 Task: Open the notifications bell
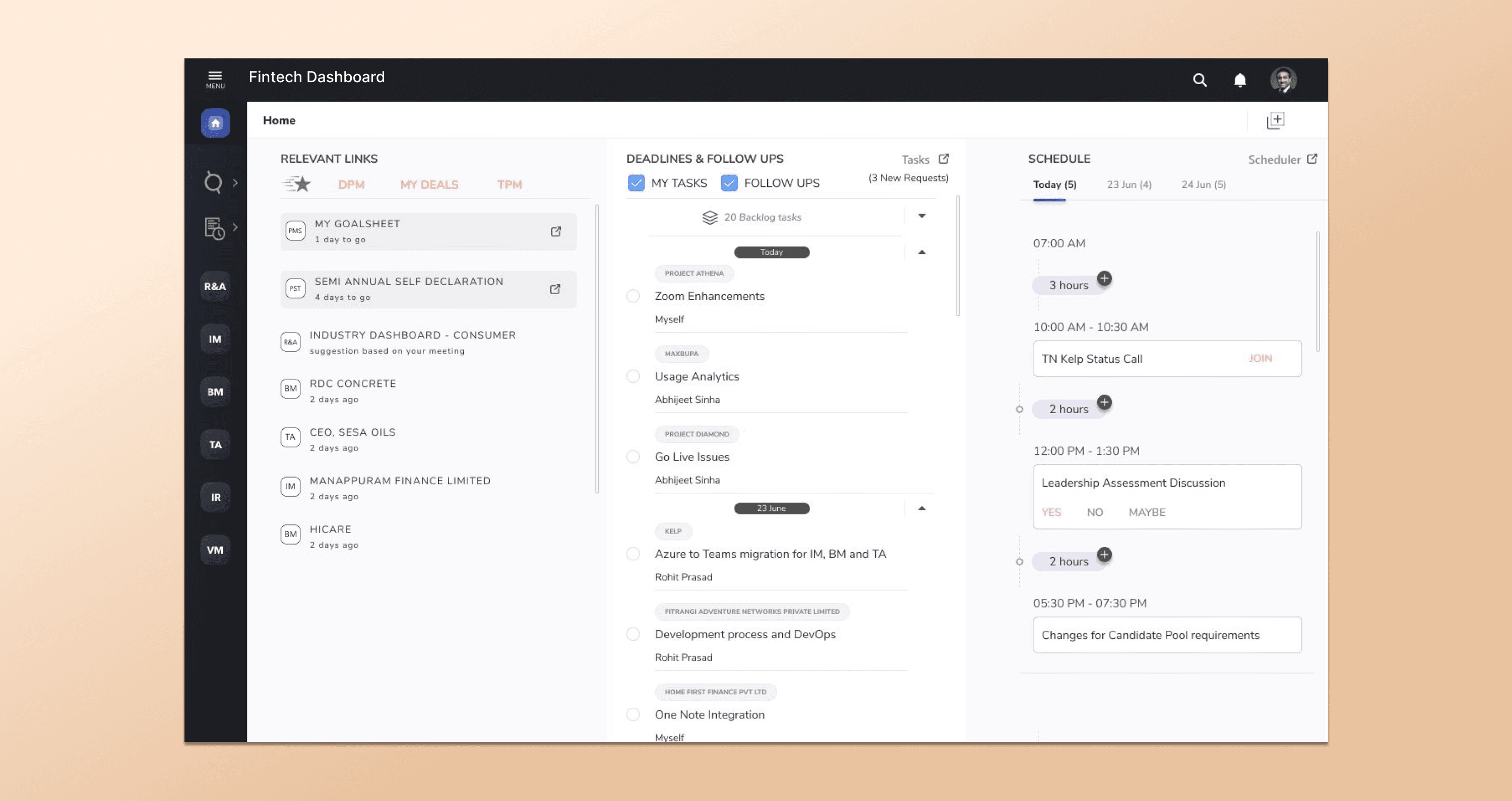point(1240,80)
